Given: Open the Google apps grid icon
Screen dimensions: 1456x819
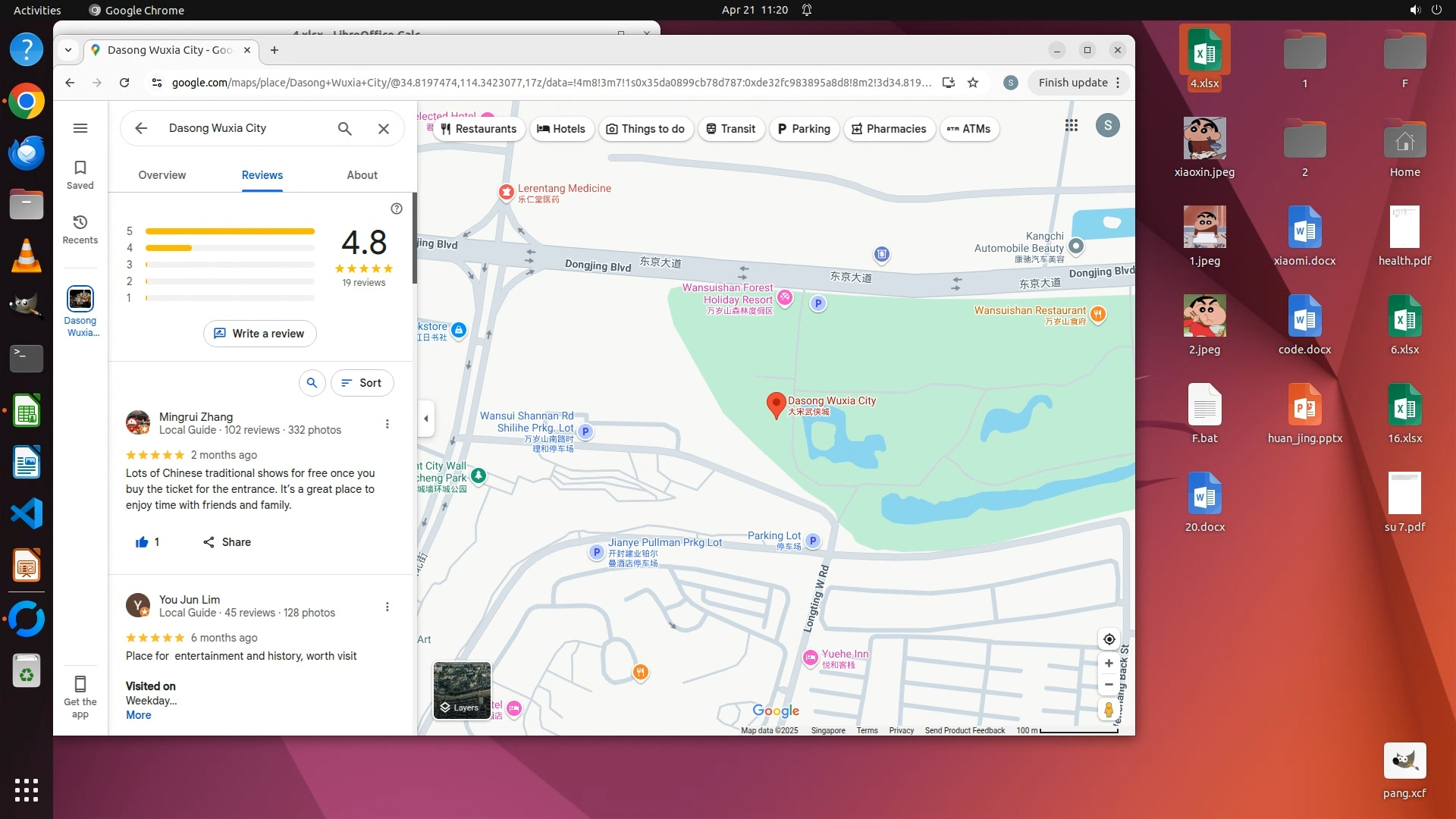Looking at the screenshot, I should (x=1071, y=126).
